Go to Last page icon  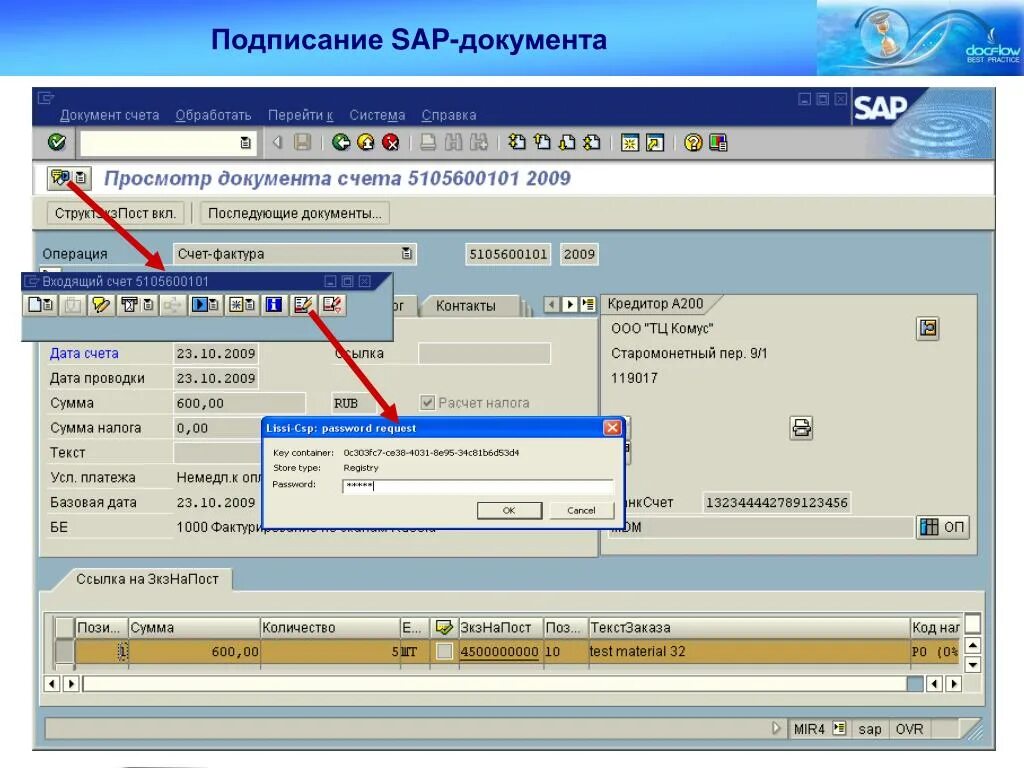[x=592, y=142]
